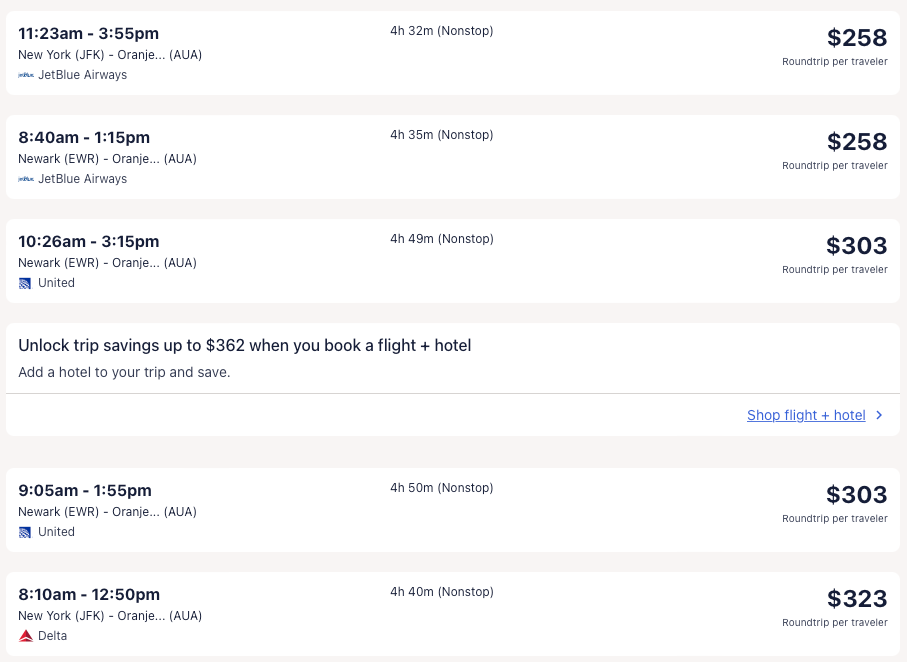Click chevron arrow beside Shop flight + hotel
Image resolution: width=907 pixels, height=662 pixels.
tap(879, 415)
